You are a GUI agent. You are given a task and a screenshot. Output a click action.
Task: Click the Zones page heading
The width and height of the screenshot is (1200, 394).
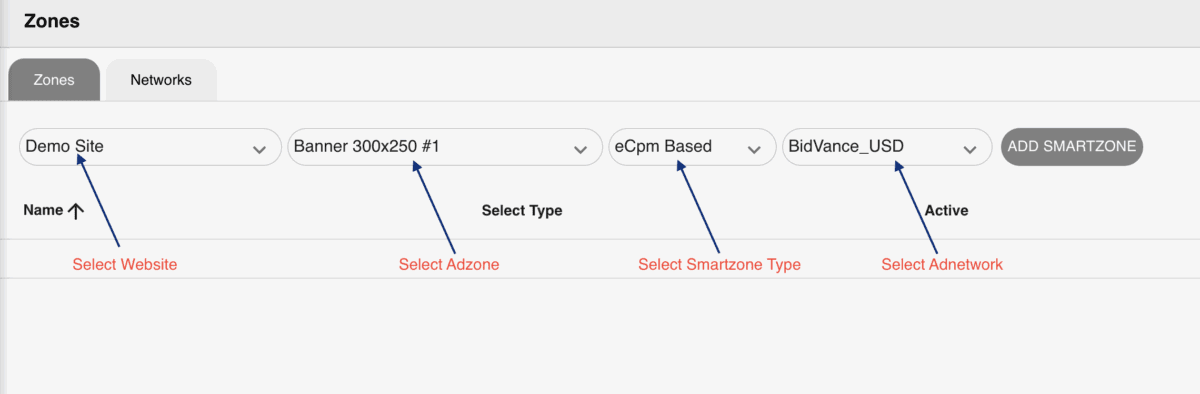point(52,20)
